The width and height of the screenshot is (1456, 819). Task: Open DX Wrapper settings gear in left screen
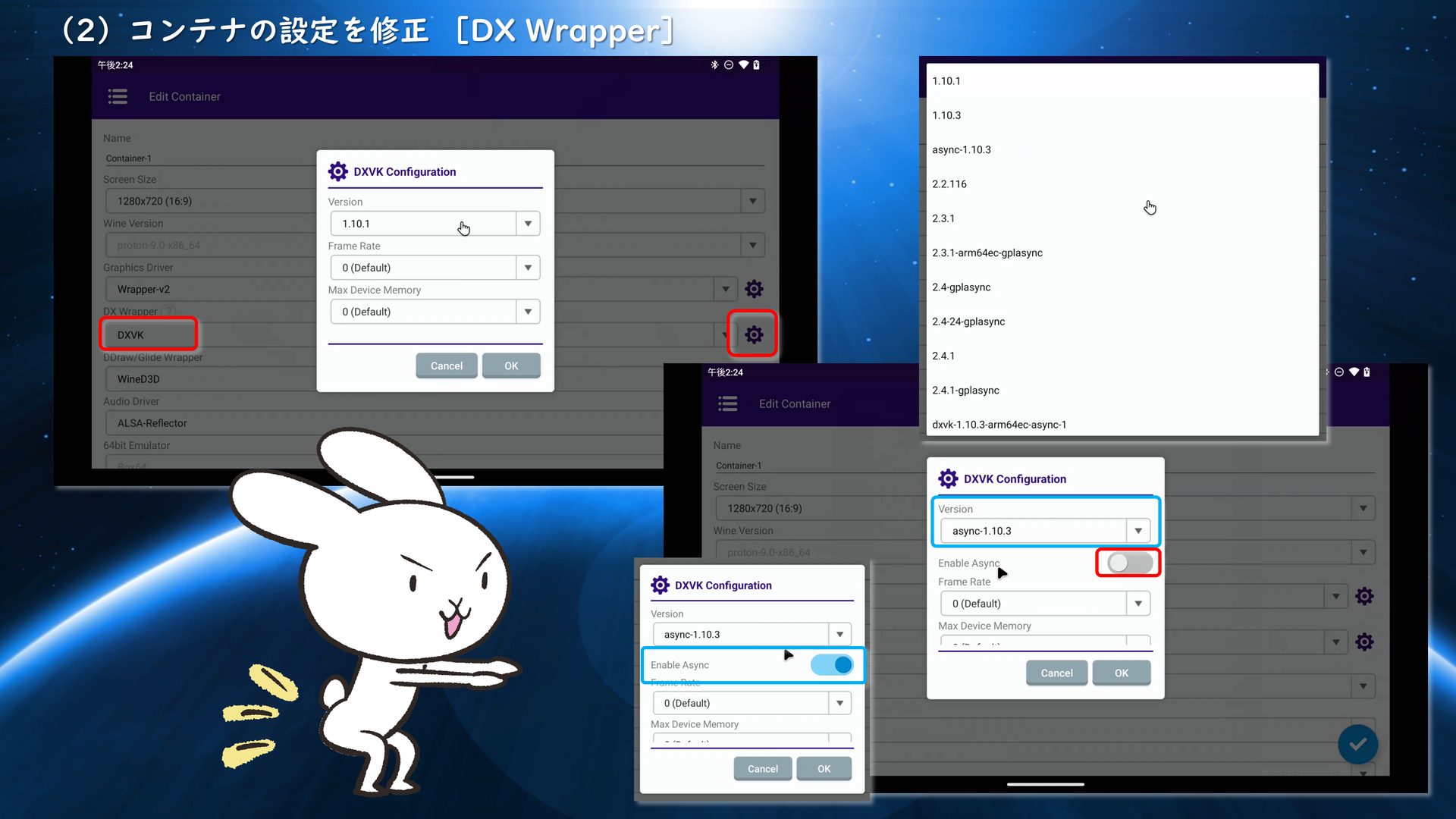click(754, 334)
